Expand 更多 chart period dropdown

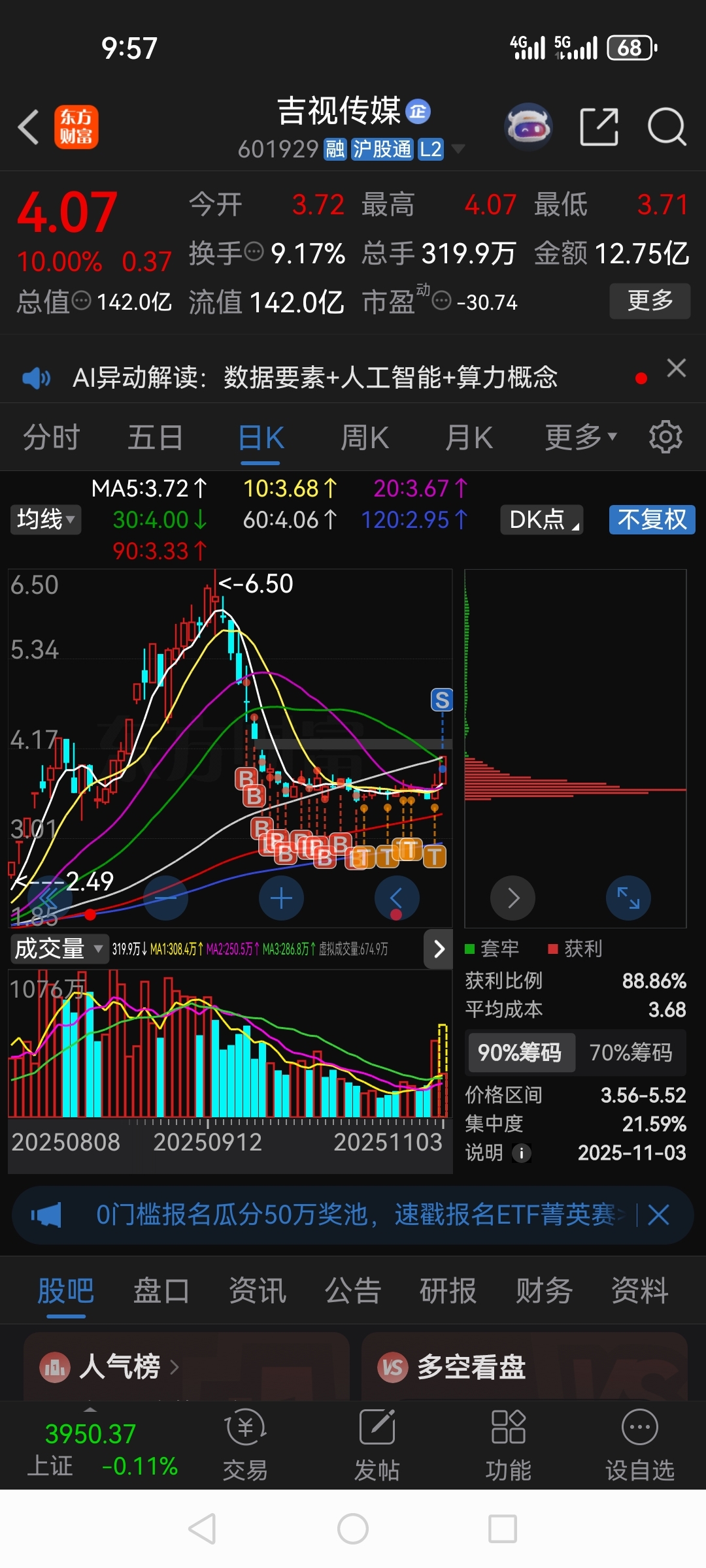click(581, 437)
